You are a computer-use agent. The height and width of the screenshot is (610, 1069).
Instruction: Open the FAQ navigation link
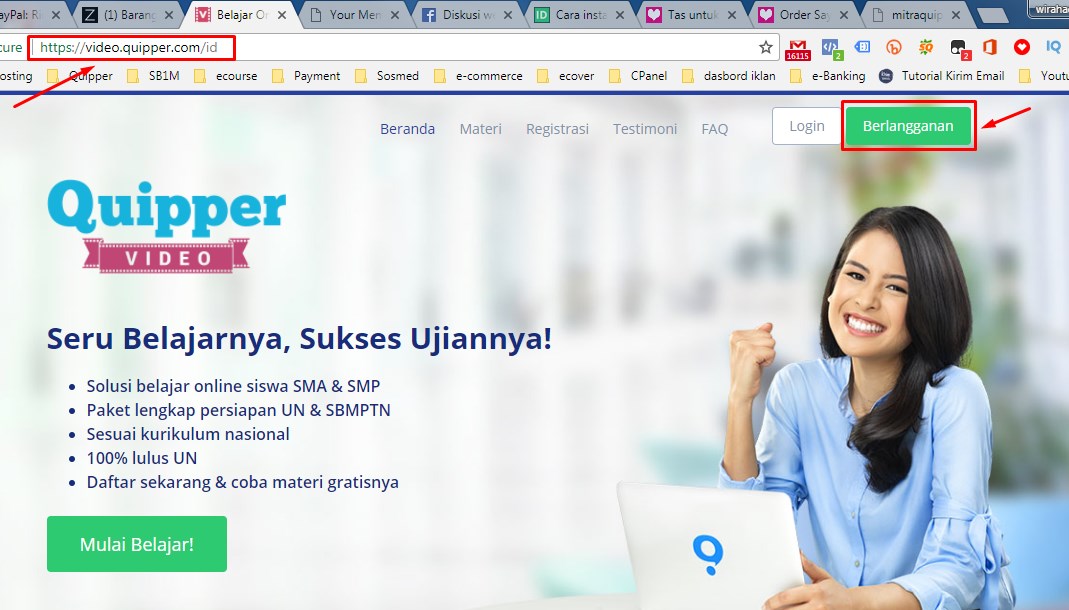pyautogui.click(x=714, y=129)
